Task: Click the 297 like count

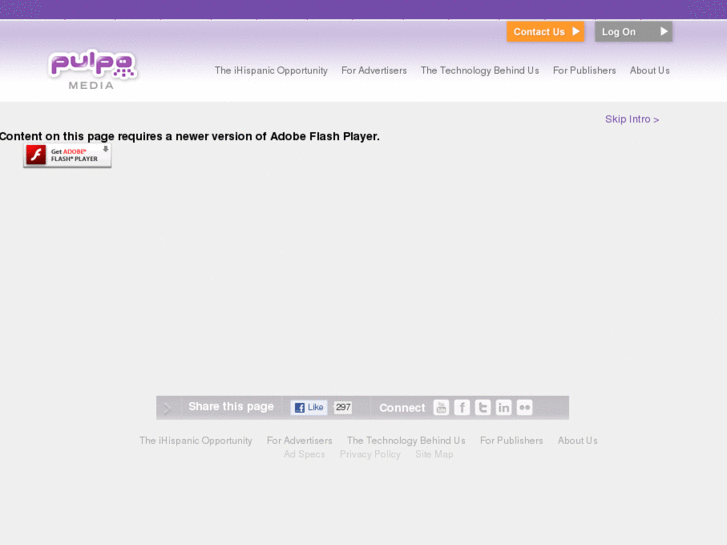Action: (x=343, y=407)
